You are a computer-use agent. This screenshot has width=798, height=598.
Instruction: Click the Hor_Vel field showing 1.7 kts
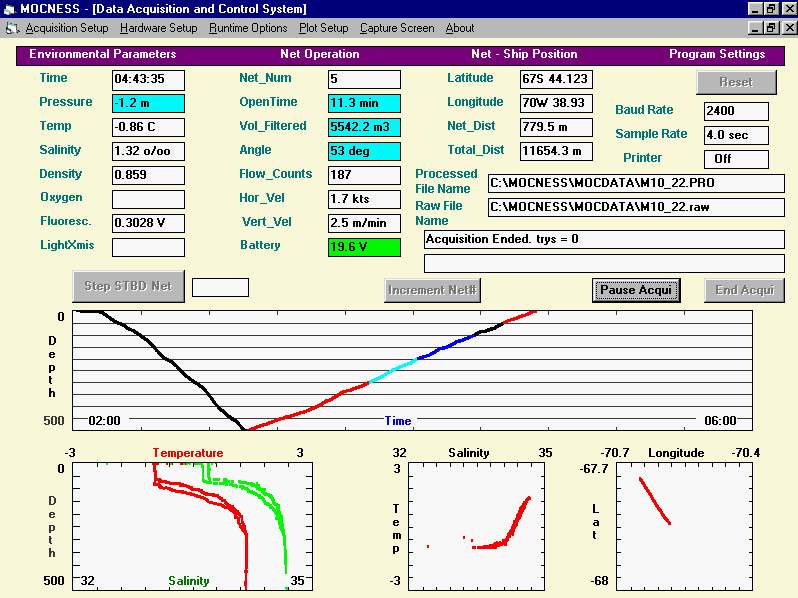(x=364, y=199)
